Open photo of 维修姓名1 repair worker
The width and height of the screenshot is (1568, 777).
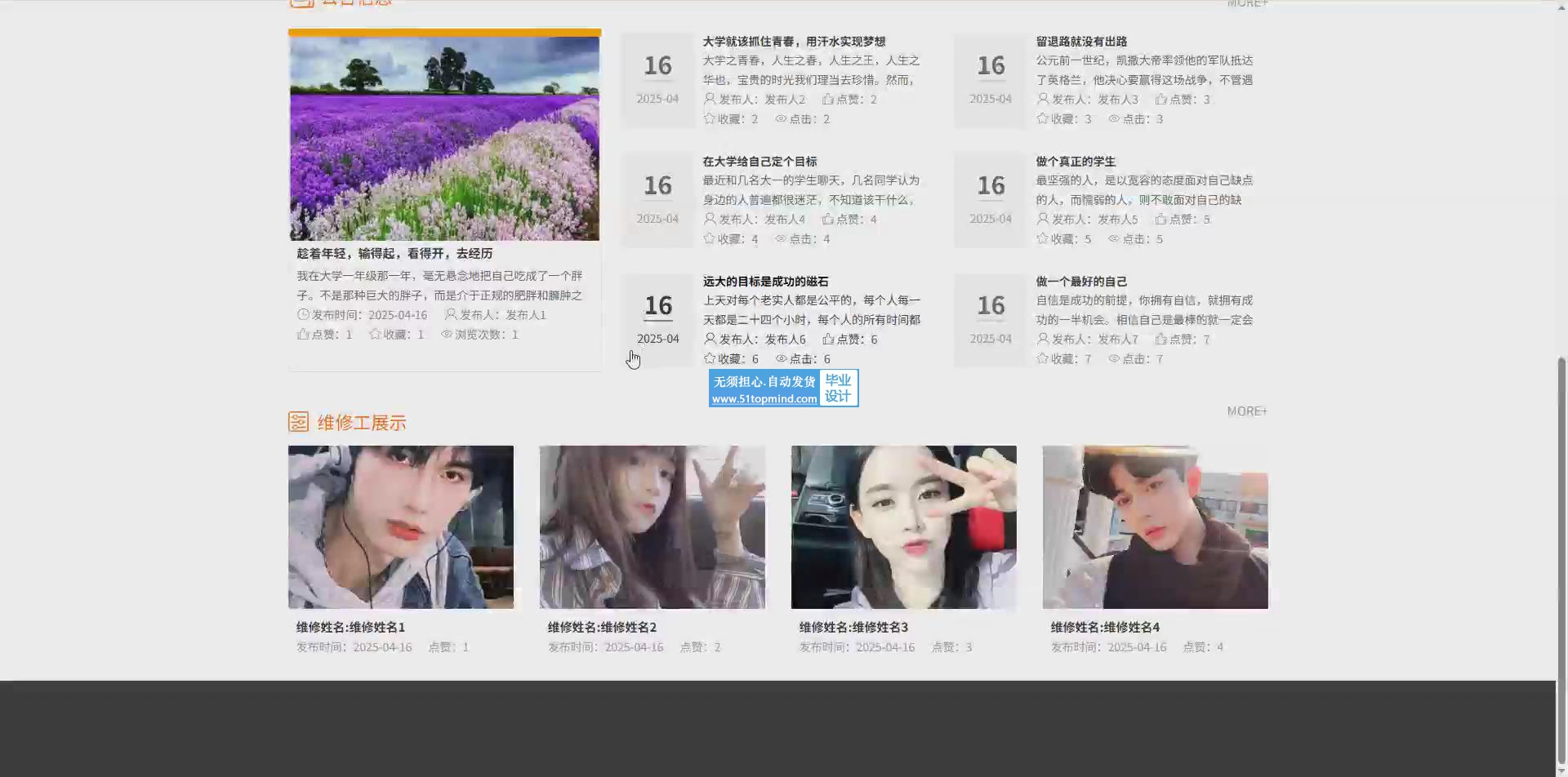click(401, 527)
